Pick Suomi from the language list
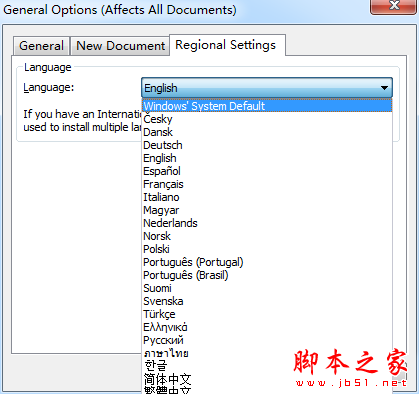The height and width of the screenshot is (394, 419). [x=267, y=288]
